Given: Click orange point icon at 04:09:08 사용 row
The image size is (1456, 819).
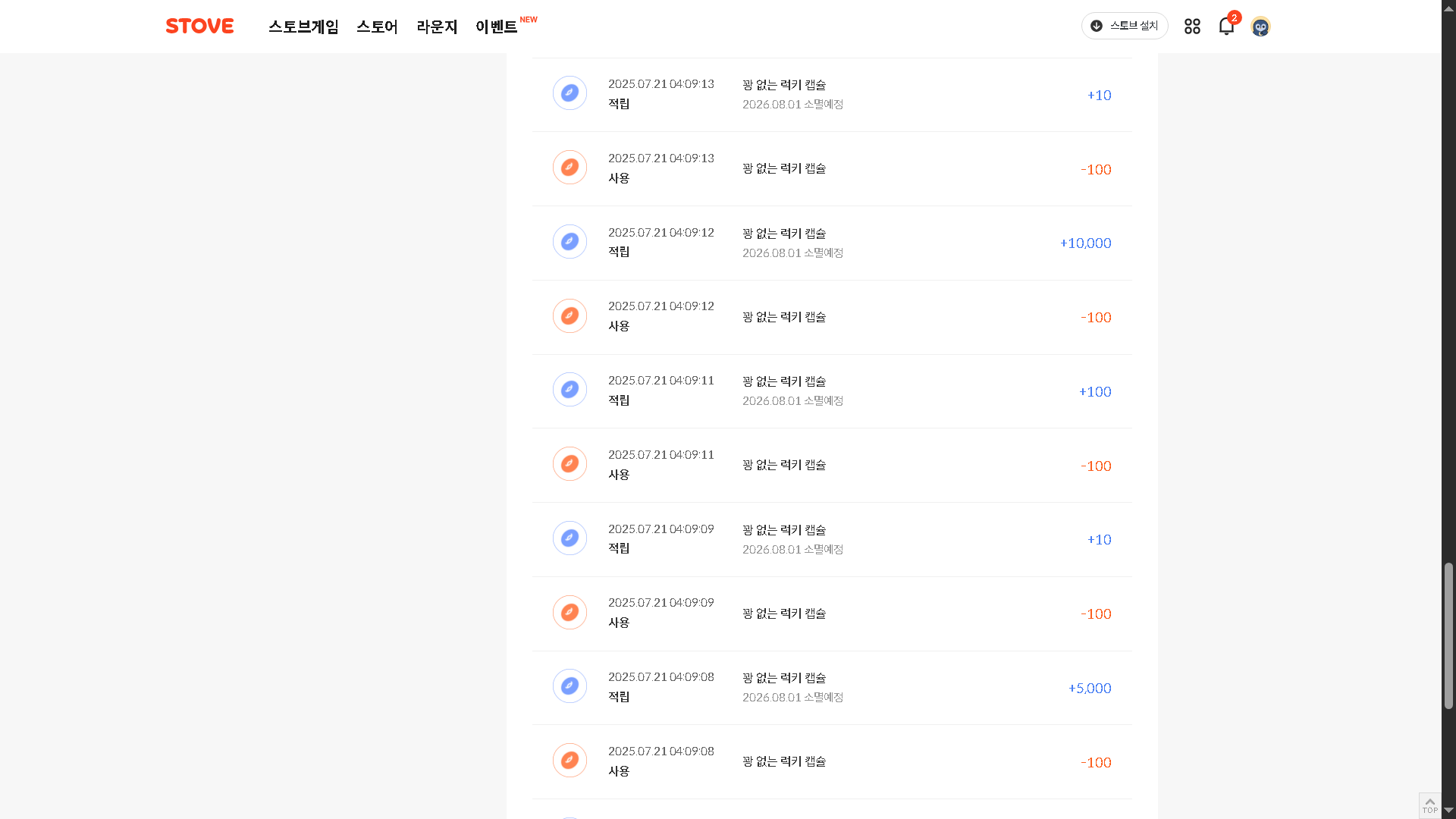Looking at the screenshot, I should pyautogui.click(x=570, y=761).
